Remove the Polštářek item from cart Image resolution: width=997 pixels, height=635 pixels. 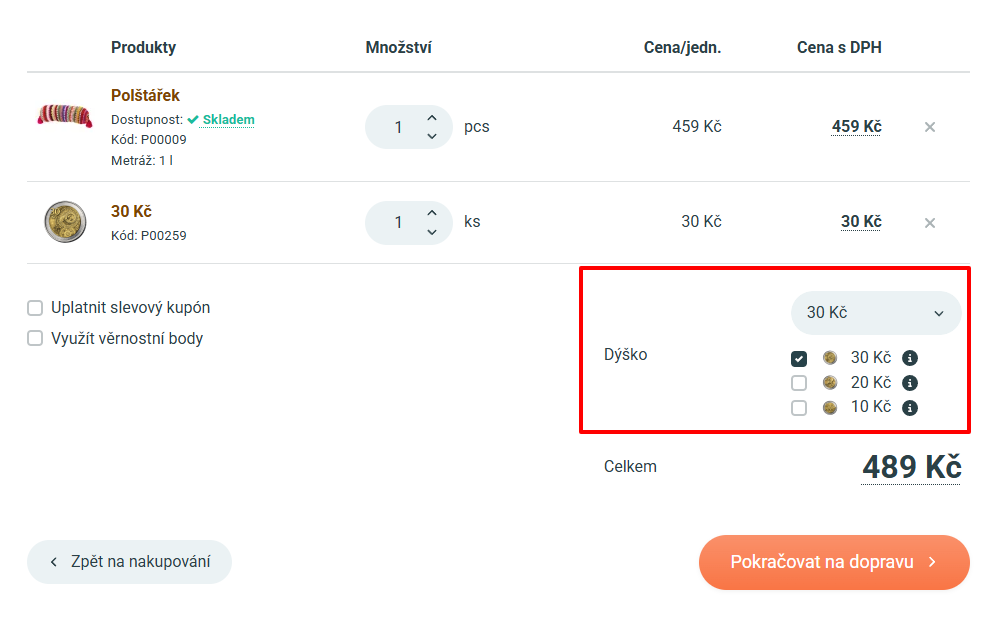[930, 127]
